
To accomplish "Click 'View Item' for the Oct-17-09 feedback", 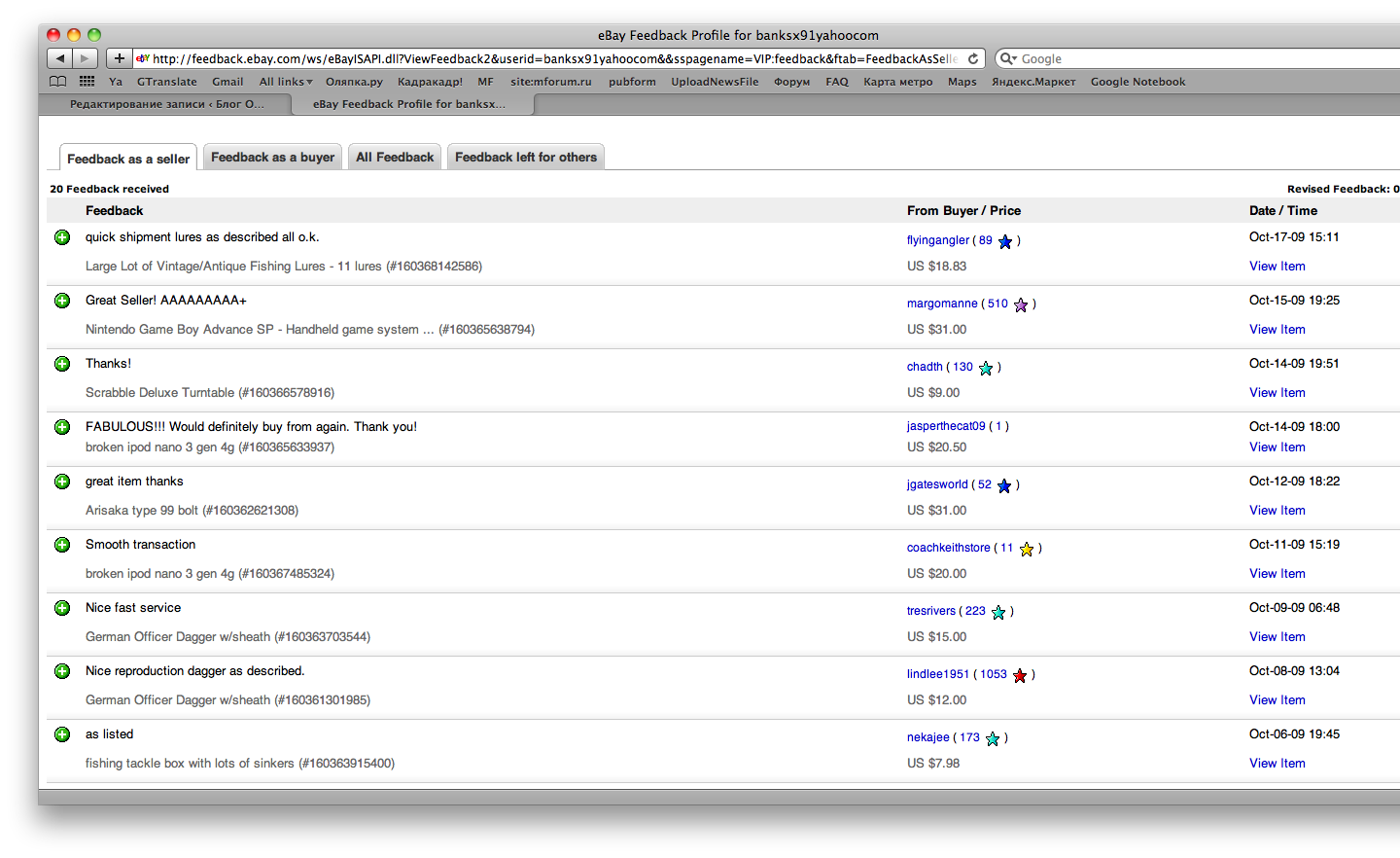I will pos(1277,267).
